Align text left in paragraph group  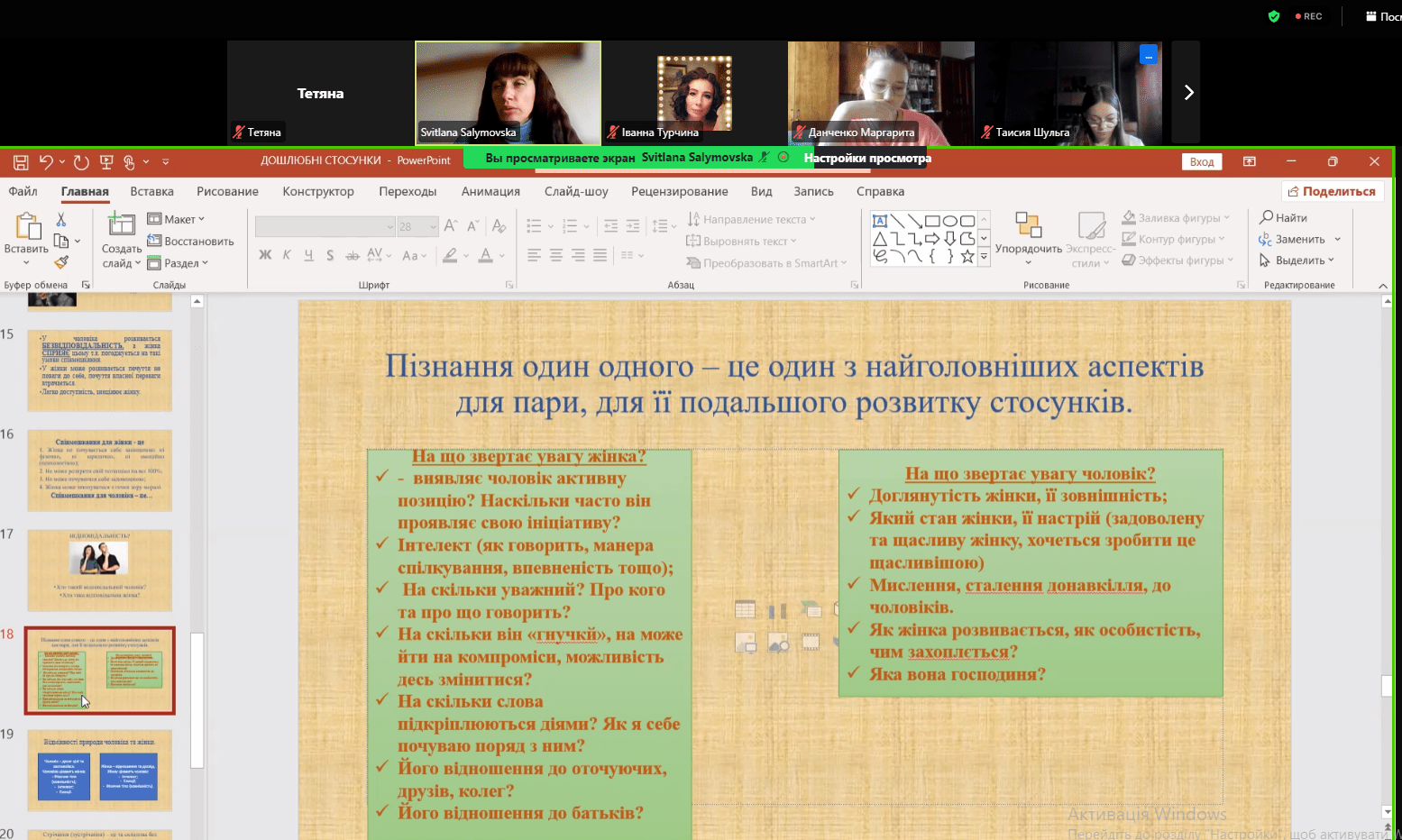tap(535, 255)
